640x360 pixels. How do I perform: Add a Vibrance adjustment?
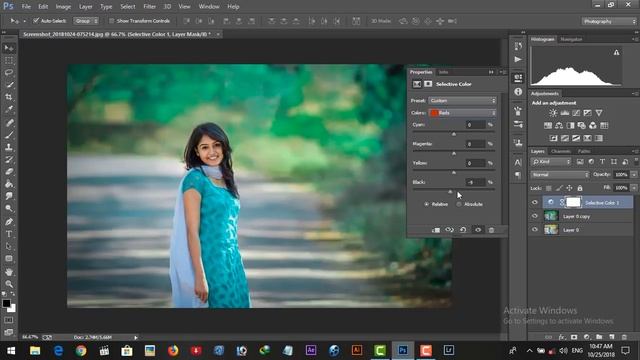599,113
